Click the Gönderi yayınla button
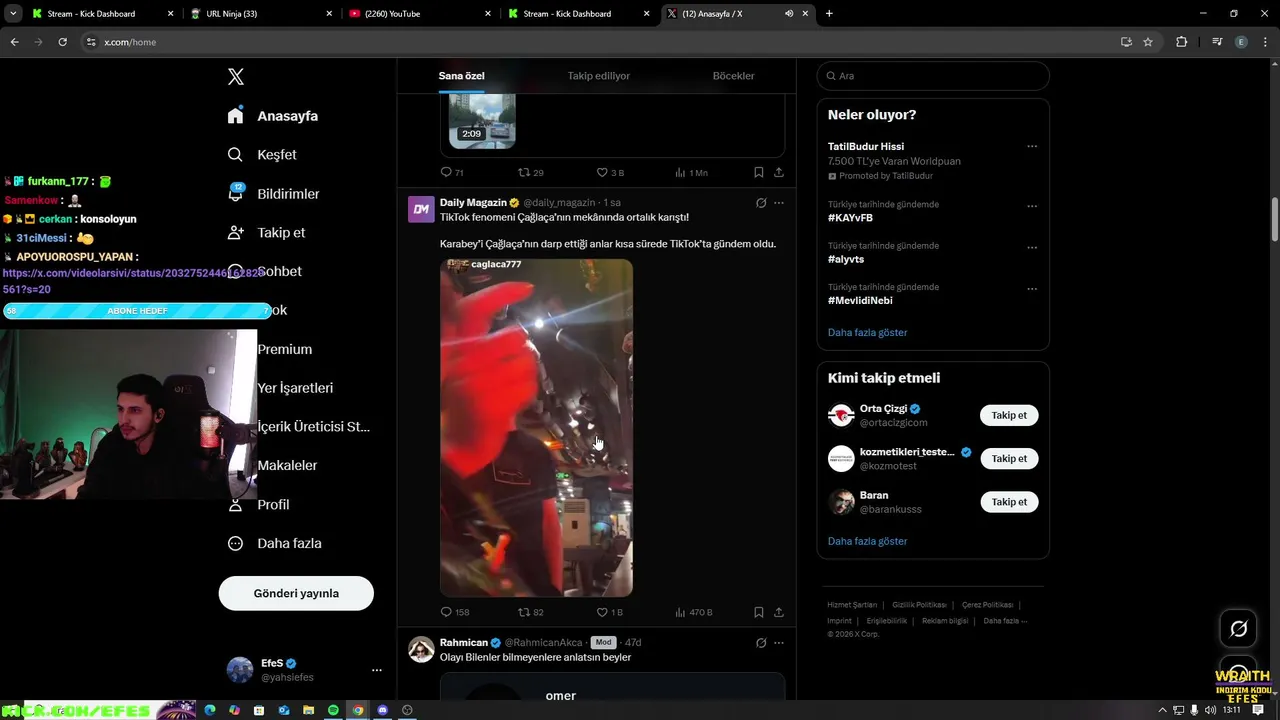 [x=296, y=593]
